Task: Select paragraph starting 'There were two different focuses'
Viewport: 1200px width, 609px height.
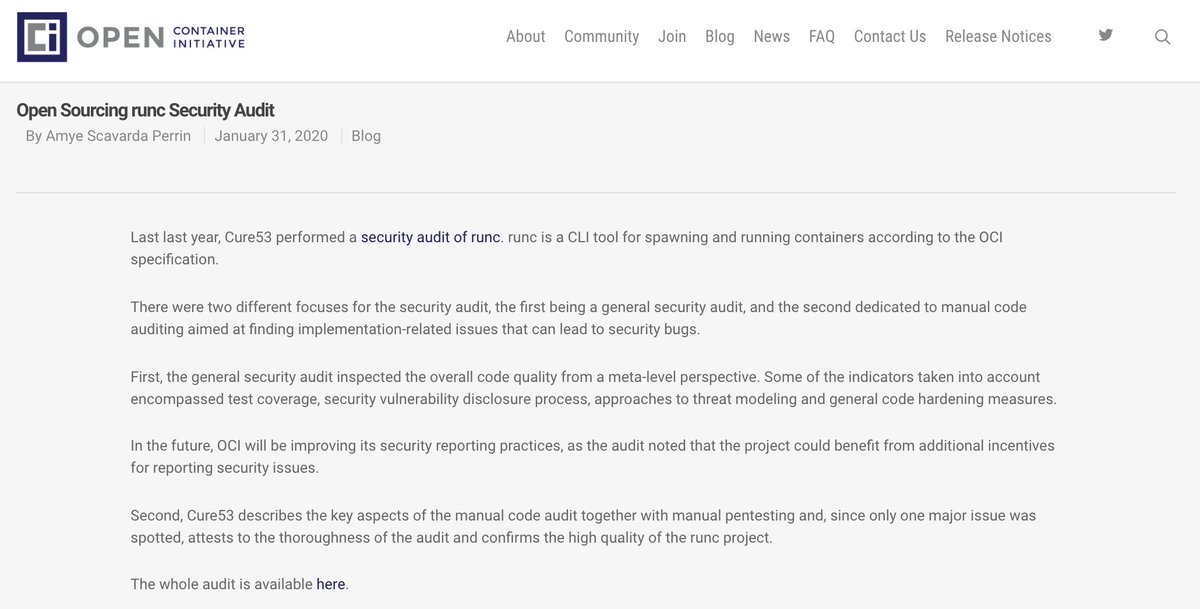Action: tap(578, 318)
